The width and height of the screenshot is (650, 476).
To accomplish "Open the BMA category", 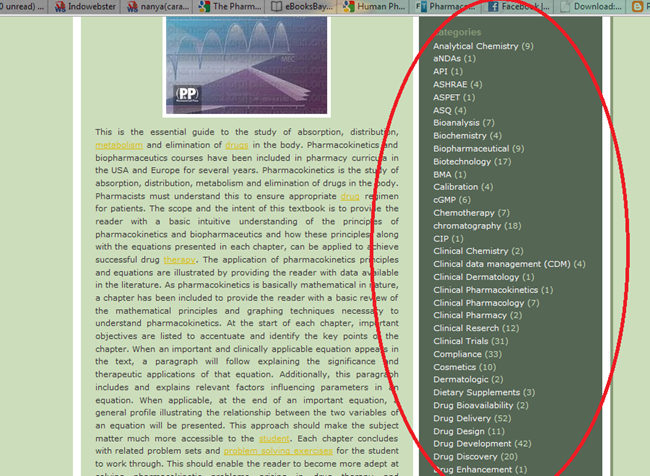I will click(450, 175).
